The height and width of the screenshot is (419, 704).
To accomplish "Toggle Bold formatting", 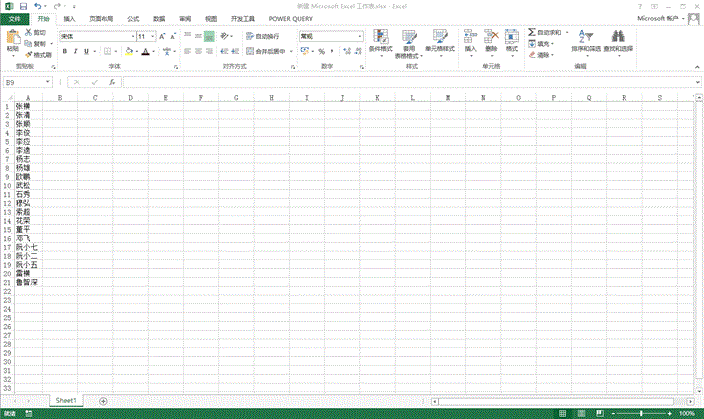I will 63,51.
